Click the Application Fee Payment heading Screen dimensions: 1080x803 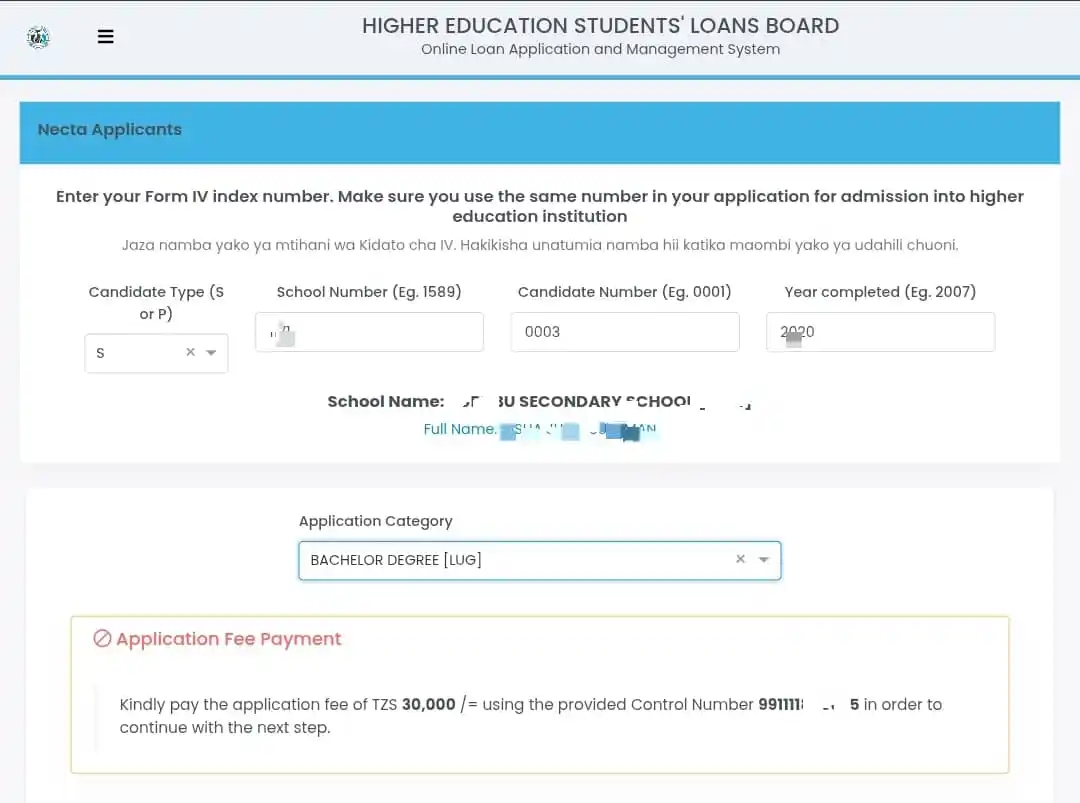pos(229,639)
